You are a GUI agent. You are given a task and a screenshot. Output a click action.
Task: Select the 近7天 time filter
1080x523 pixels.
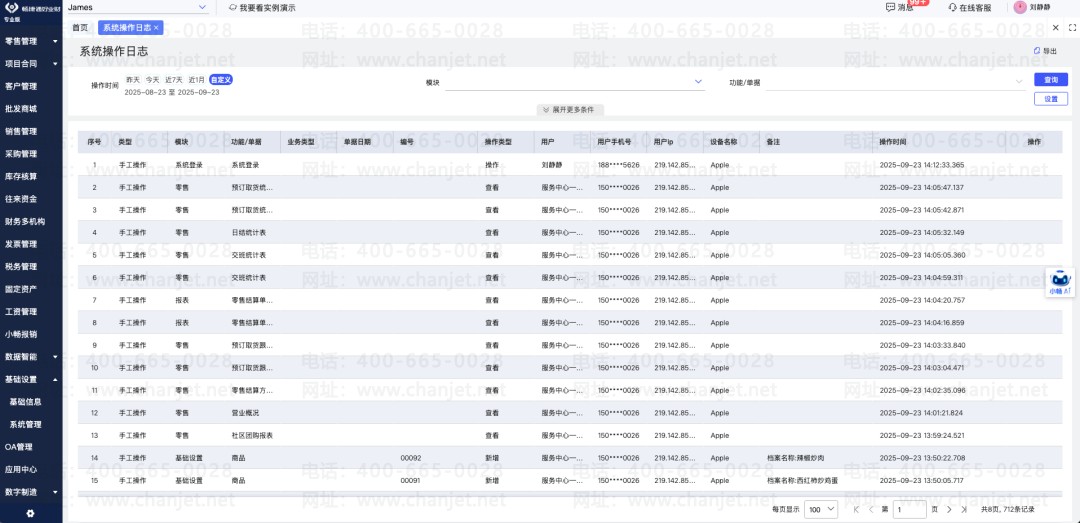tap(174, 80)
